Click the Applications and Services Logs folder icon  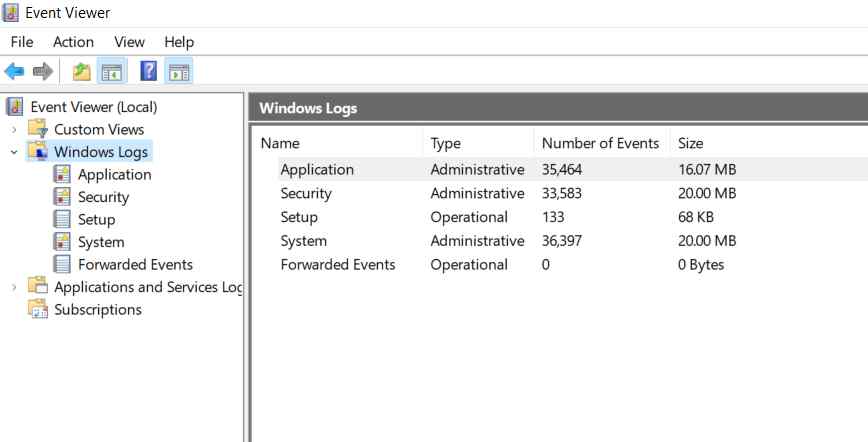click(x=38, y=286)
